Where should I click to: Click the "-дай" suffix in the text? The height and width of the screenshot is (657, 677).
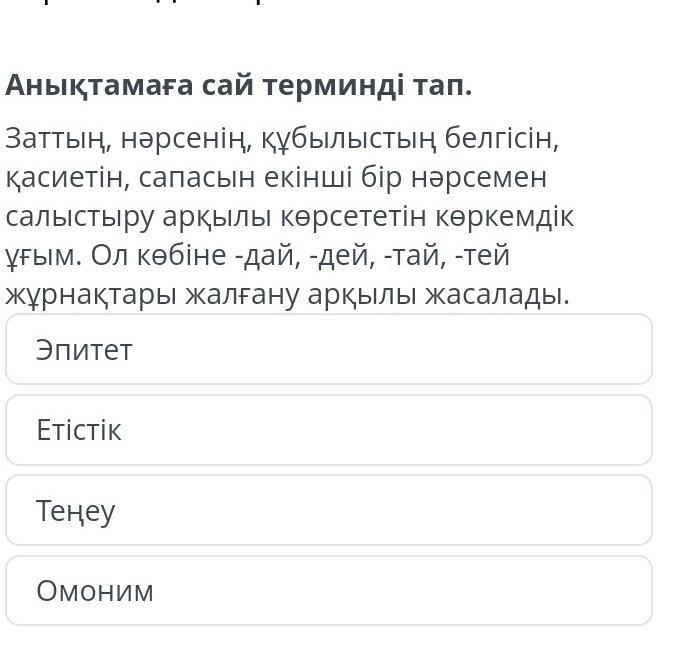point(263,256)
